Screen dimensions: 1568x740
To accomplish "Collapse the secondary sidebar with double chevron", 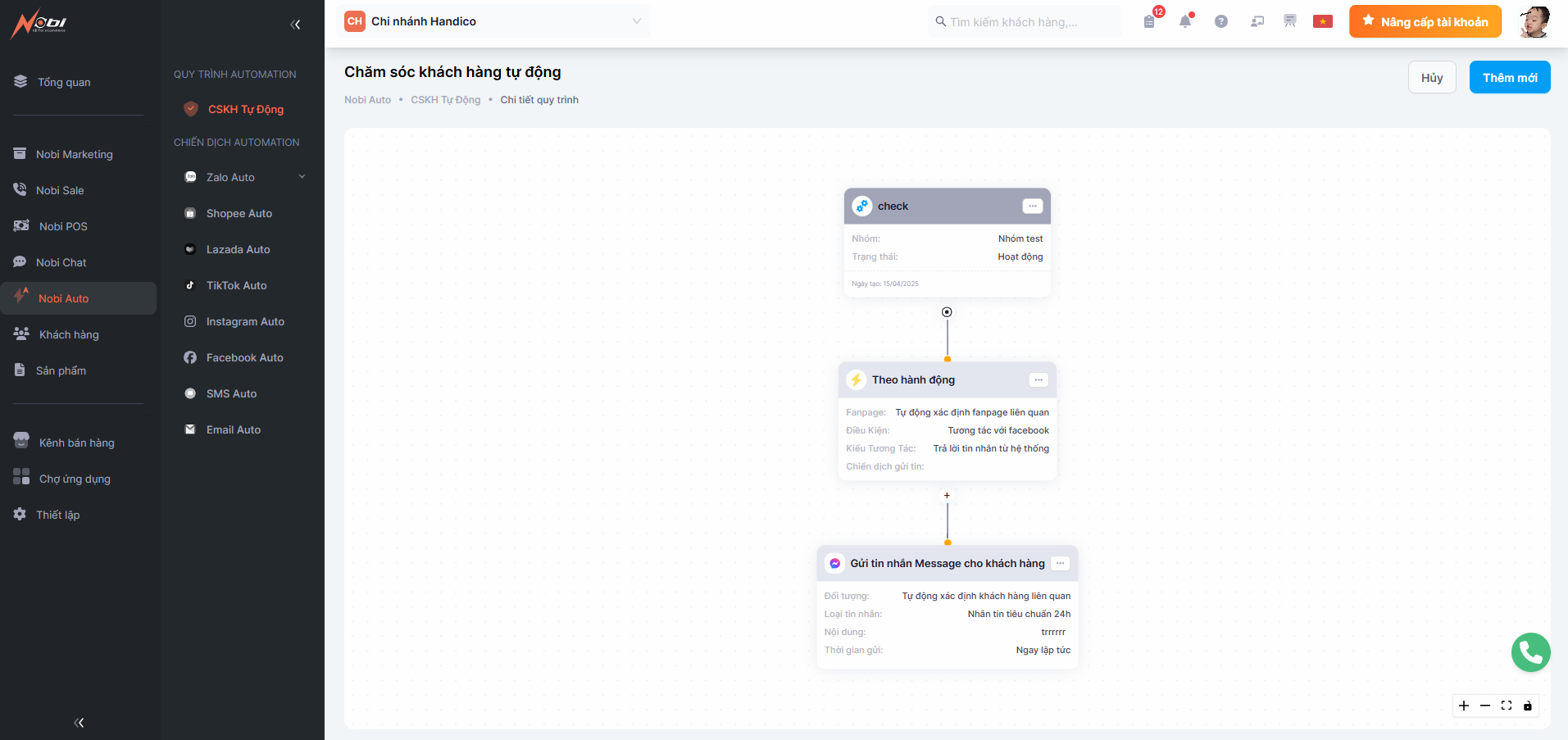I will [x=295, y=25].
